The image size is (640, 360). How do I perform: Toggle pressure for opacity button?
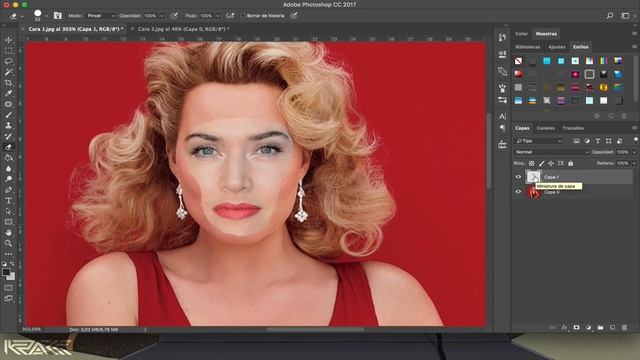(174, 16)
